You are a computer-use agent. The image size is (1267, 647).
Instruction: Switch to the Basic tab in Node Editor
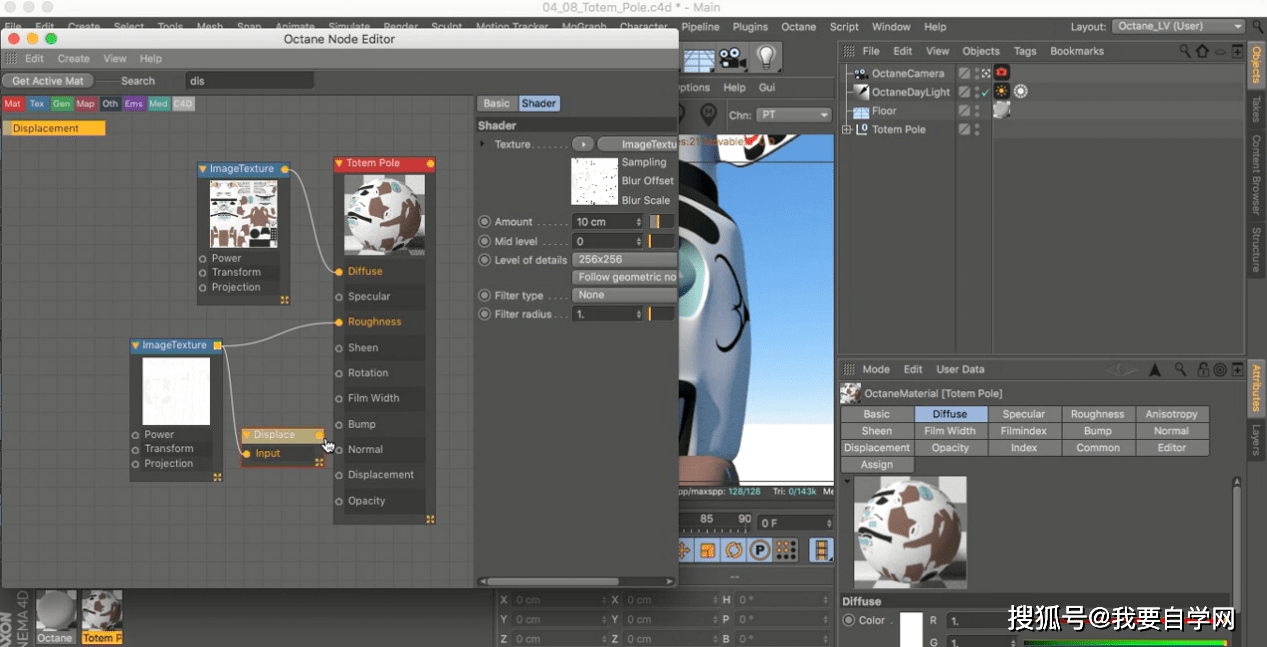pos(496,103)
